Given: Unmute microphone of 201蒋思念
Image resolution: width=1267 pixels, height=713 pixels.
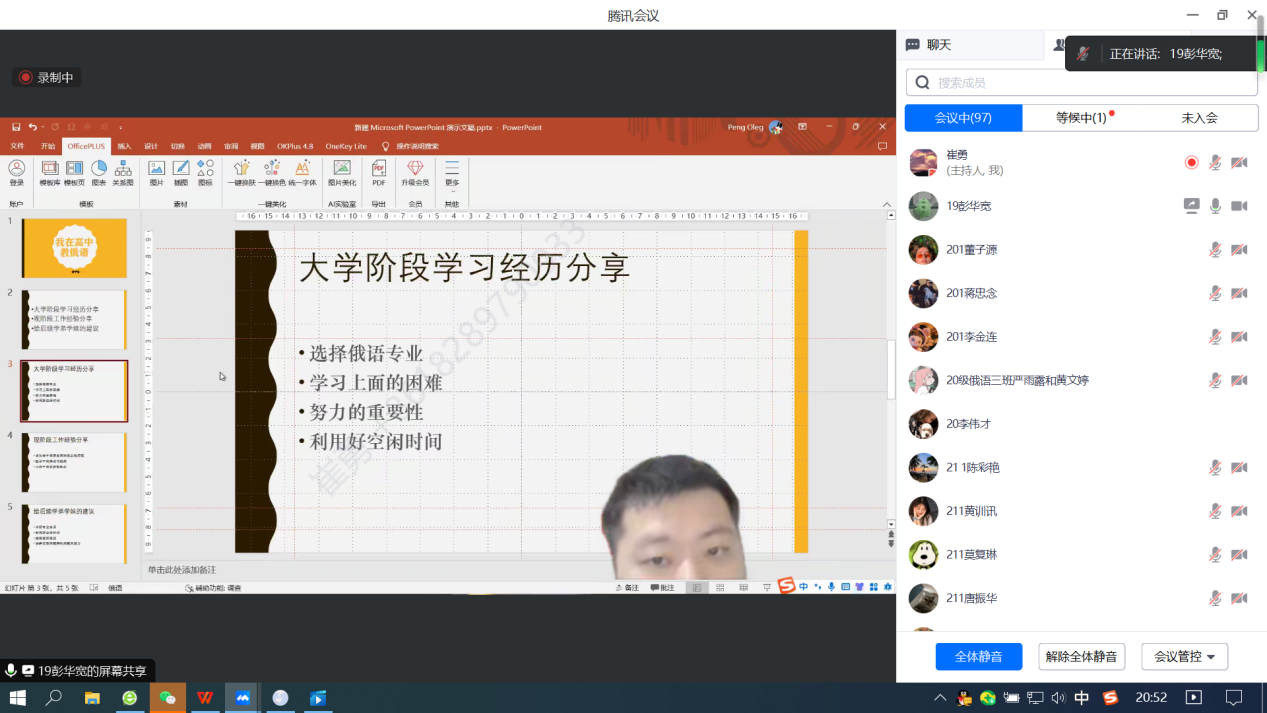Looking at the screenshot, I should pos(1215,293).
